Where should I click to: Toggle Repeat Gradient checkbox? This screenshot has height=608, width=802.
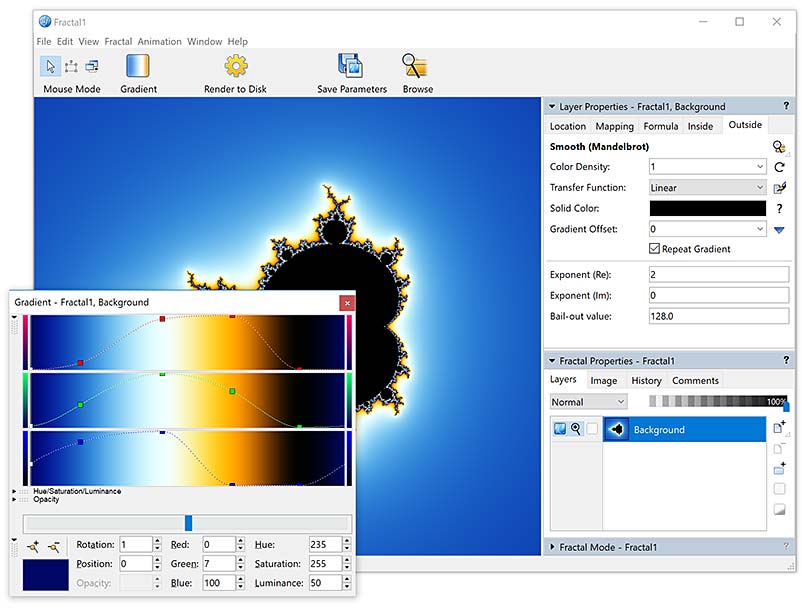(654, 249)
